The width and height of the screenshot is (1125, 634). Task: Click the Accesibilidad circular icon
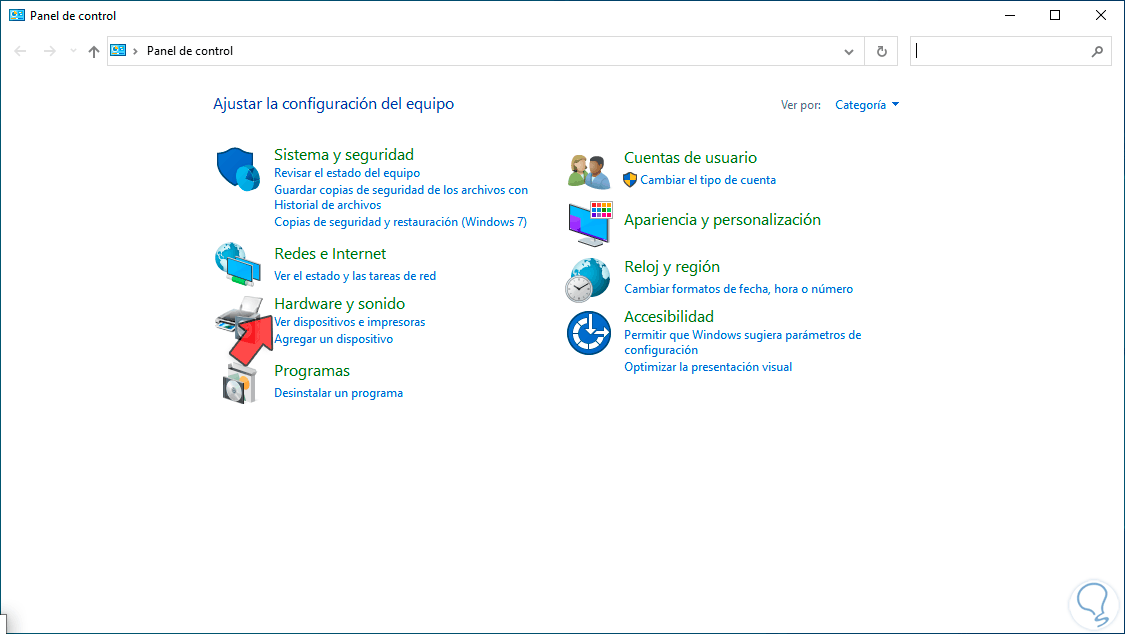point(588,333)
